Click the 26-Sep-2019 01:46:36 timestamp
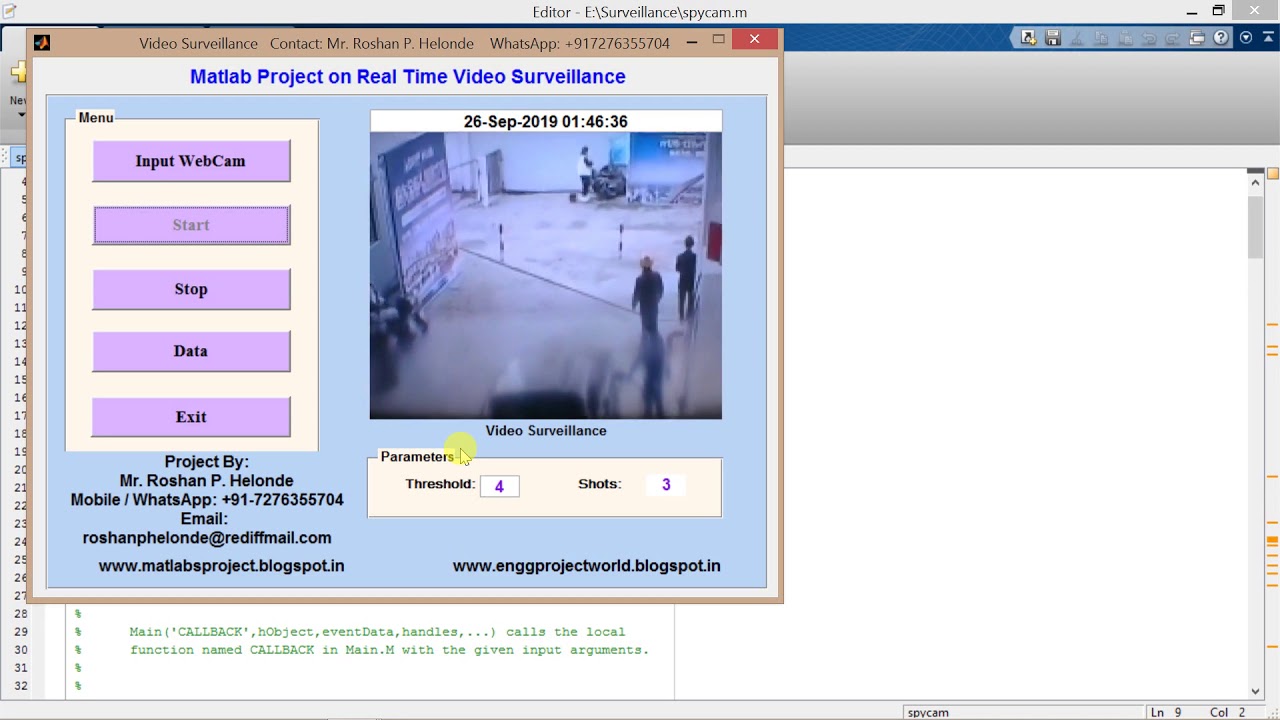This screenshot has width=1280, height=720. click(x=545, y=121)
